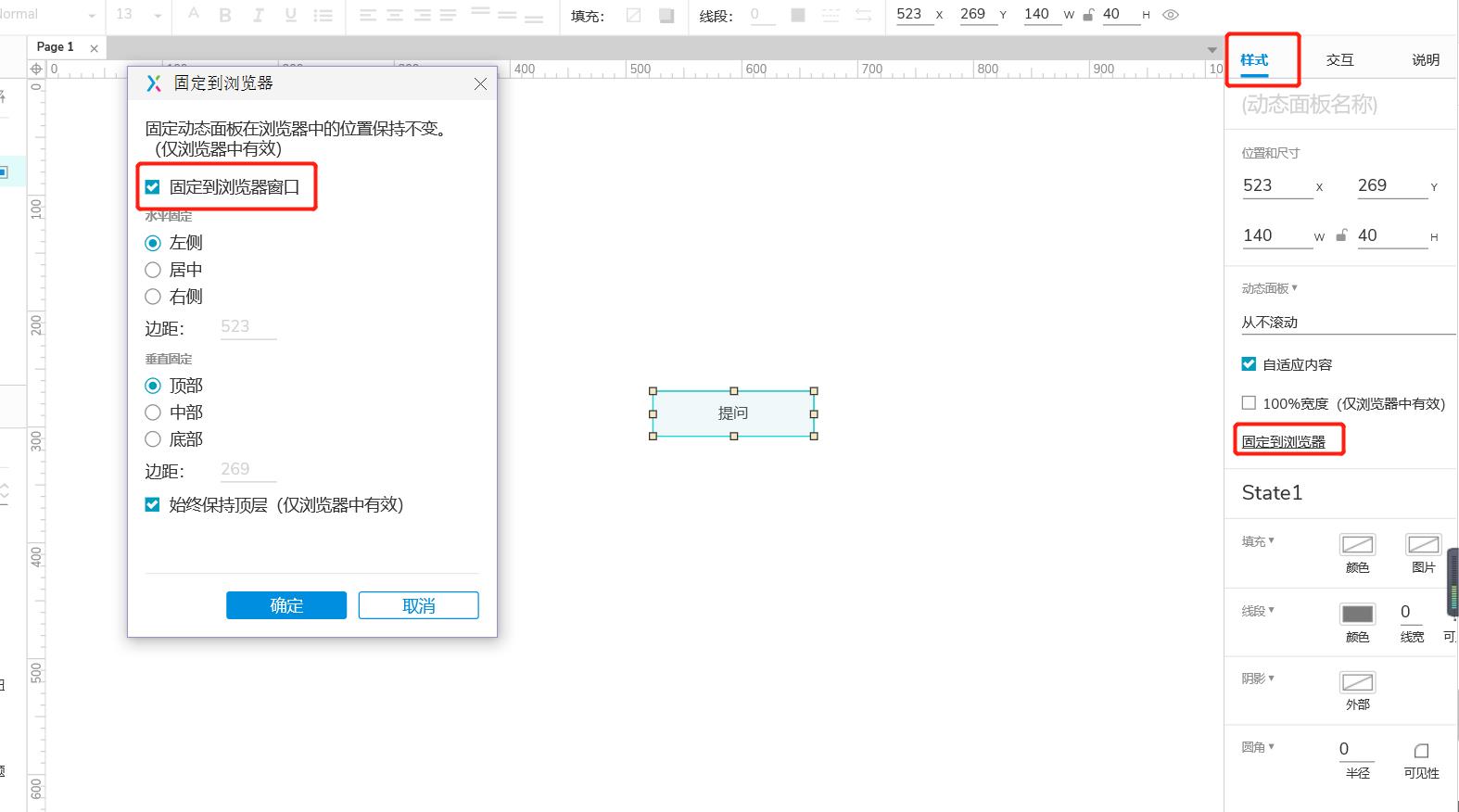Expand the 填充 section arrow

(1271, 540)
